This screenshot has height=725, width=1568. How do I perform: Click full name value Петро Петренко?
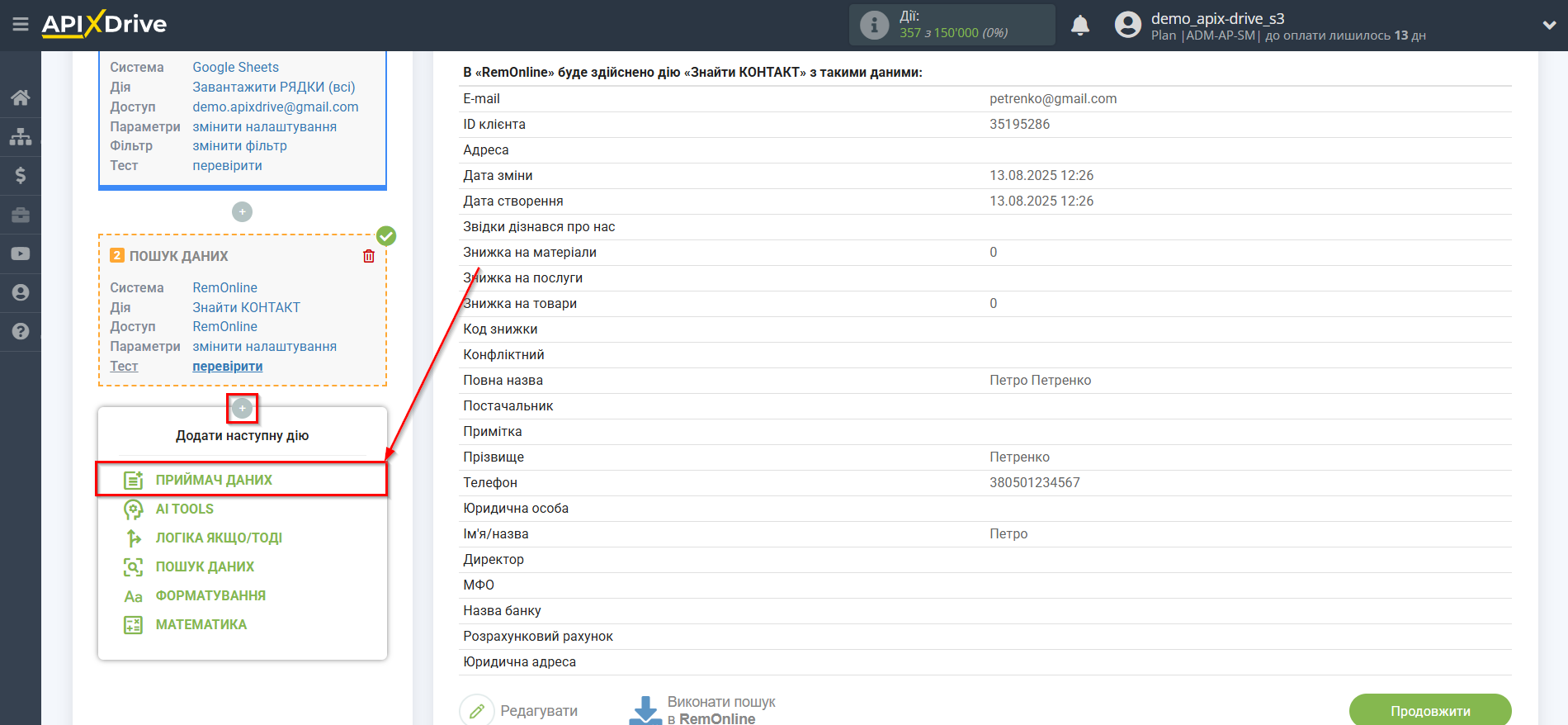(x=1040, y=381)
